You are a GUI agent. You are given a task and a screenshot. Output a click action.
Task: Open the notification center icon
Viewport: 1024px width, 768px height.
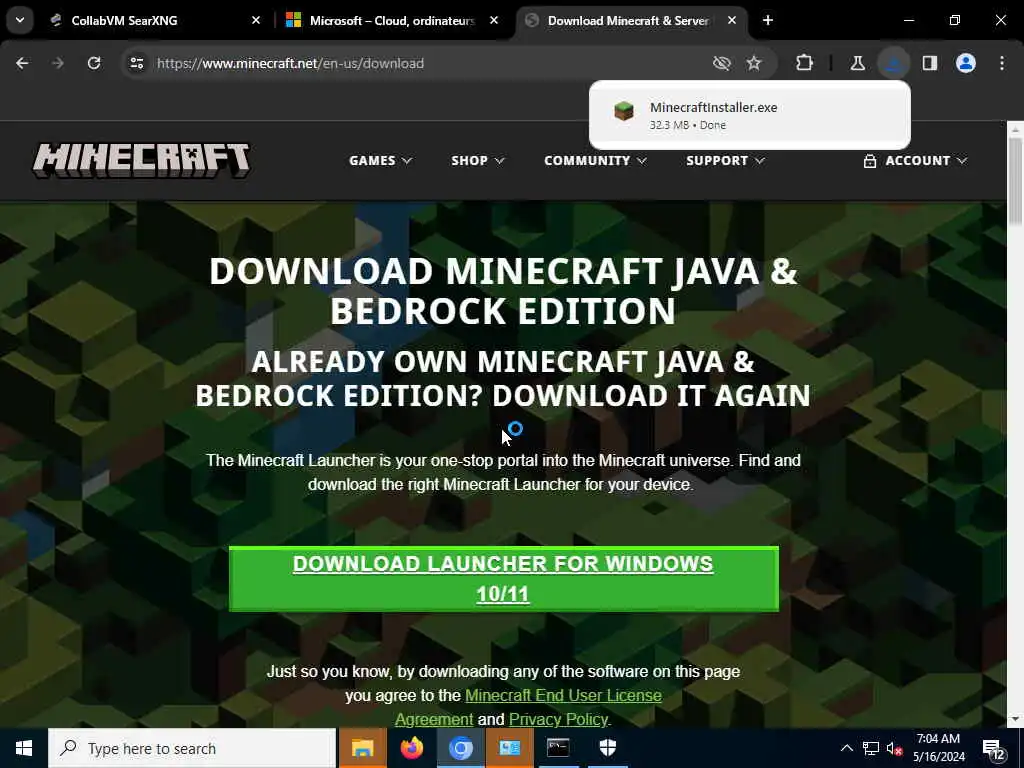point(995,750)
